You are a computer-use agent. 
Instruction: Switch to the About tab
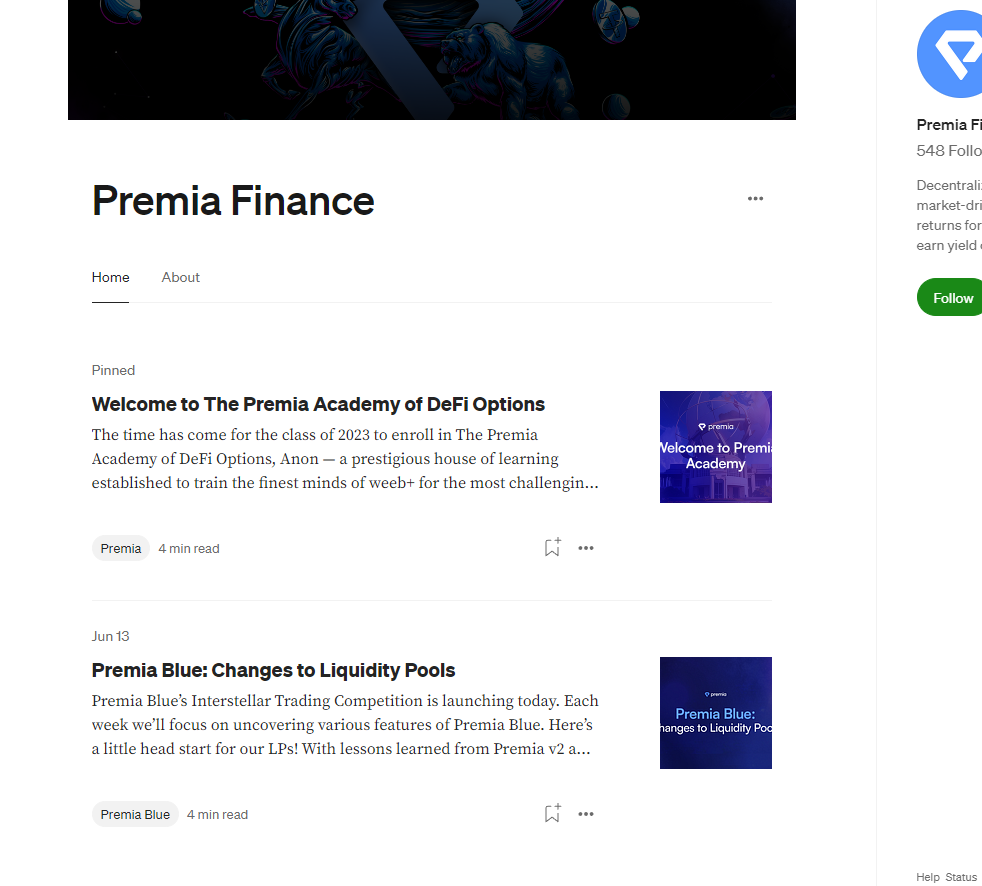[x=181, y=277]
